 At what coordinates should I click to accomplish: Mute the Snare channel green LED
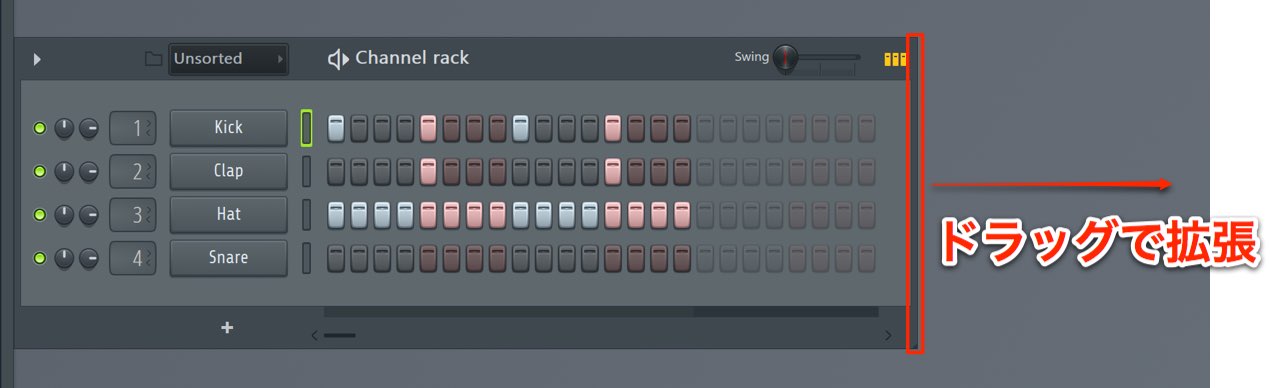click(40, 258)
